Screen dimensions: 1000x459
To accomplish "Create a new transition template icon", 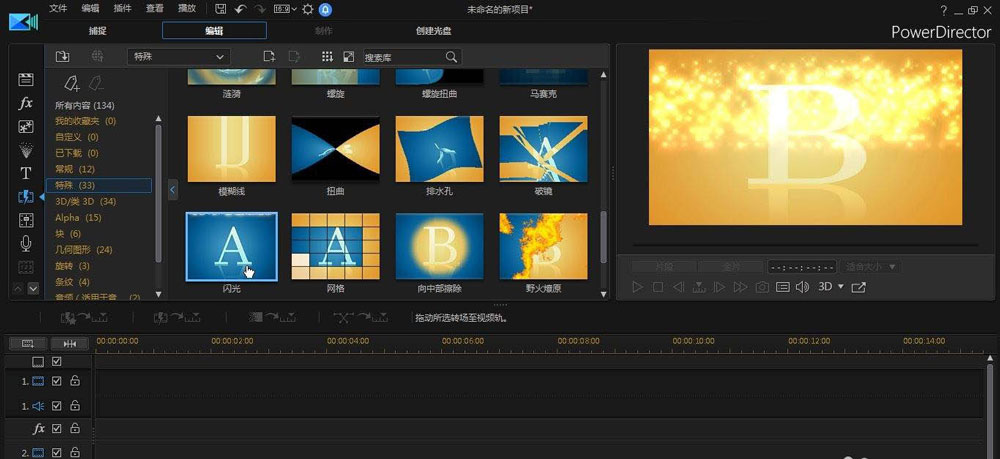I will [269, 56].
